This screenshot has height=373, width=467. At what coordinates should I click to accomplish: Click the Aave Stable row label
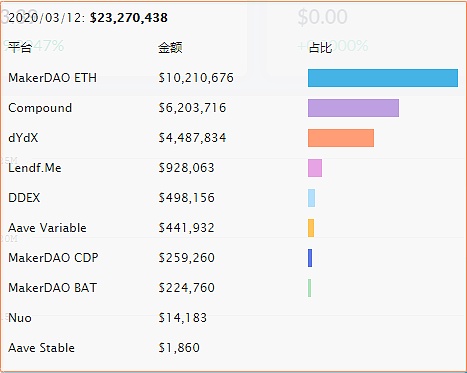[x=41, y=348]
